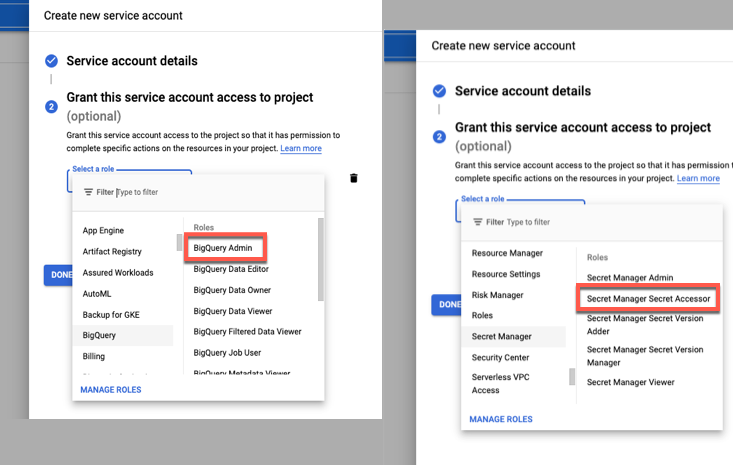Click step 2 circle in left dialog
This screenshot has height=465, width=733.
pyautogui.click(x=51, y=107)
